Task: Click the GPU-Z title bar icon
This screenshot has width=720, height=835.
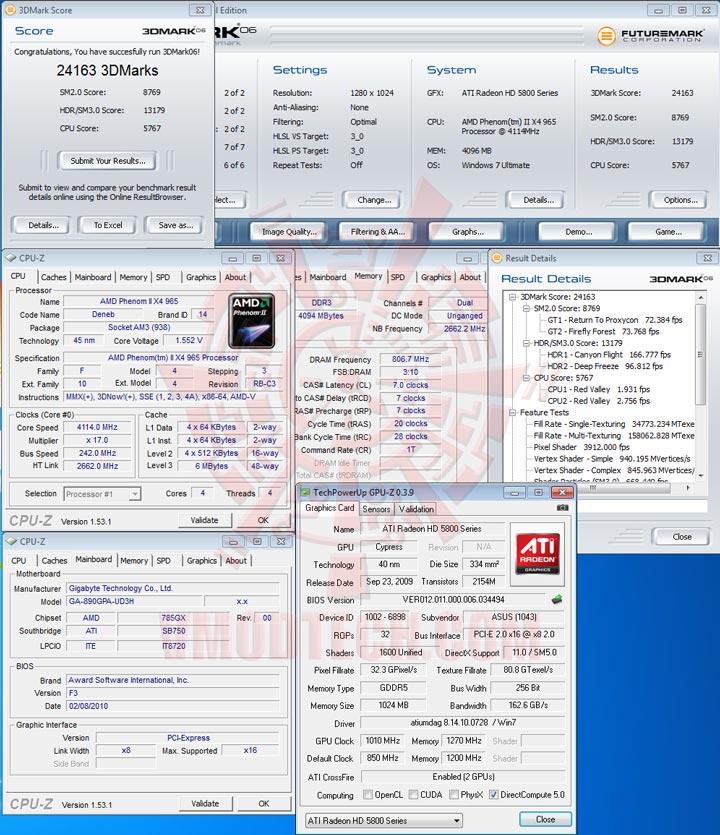Action: 305,493
